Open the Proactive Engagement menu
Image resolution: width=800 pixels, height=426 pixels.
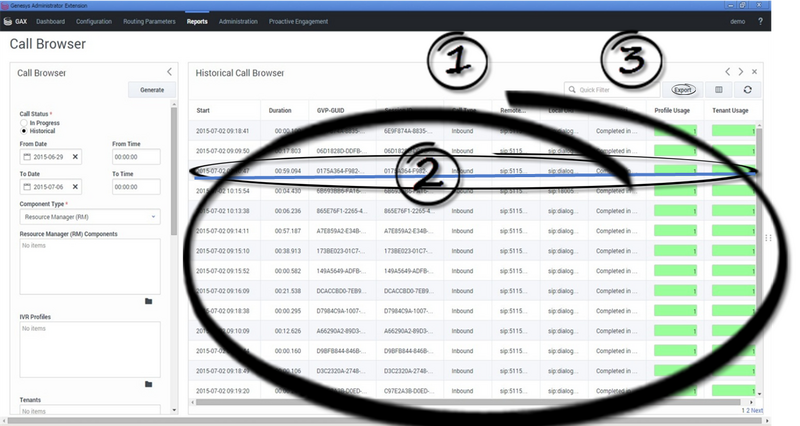click(298, 21)
